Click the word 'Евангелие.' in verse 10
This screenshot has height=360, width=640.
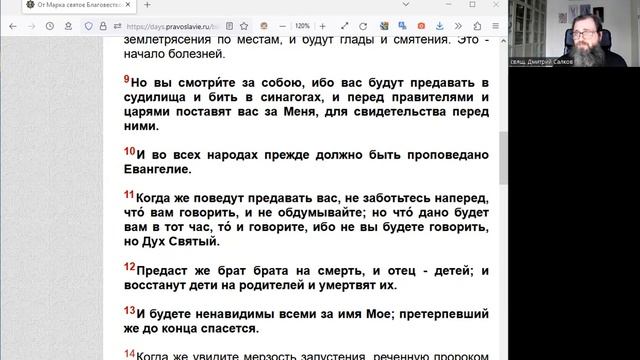(158, 169)
